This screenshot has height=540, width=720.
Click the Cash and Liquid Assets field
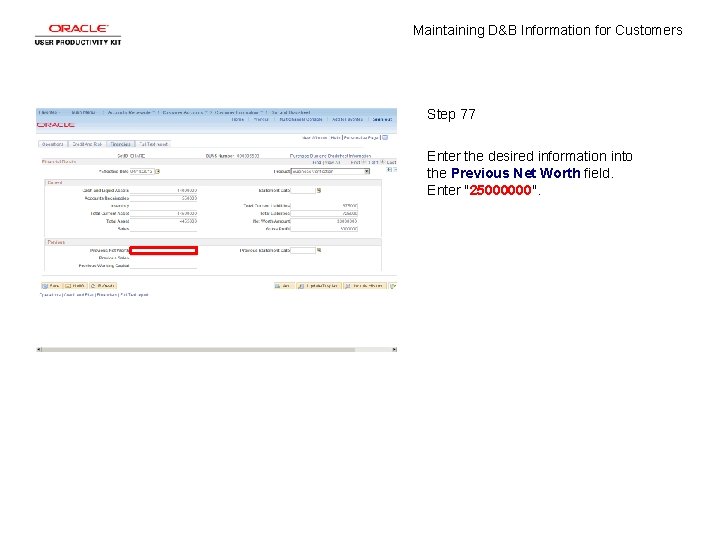click(163, 191)
